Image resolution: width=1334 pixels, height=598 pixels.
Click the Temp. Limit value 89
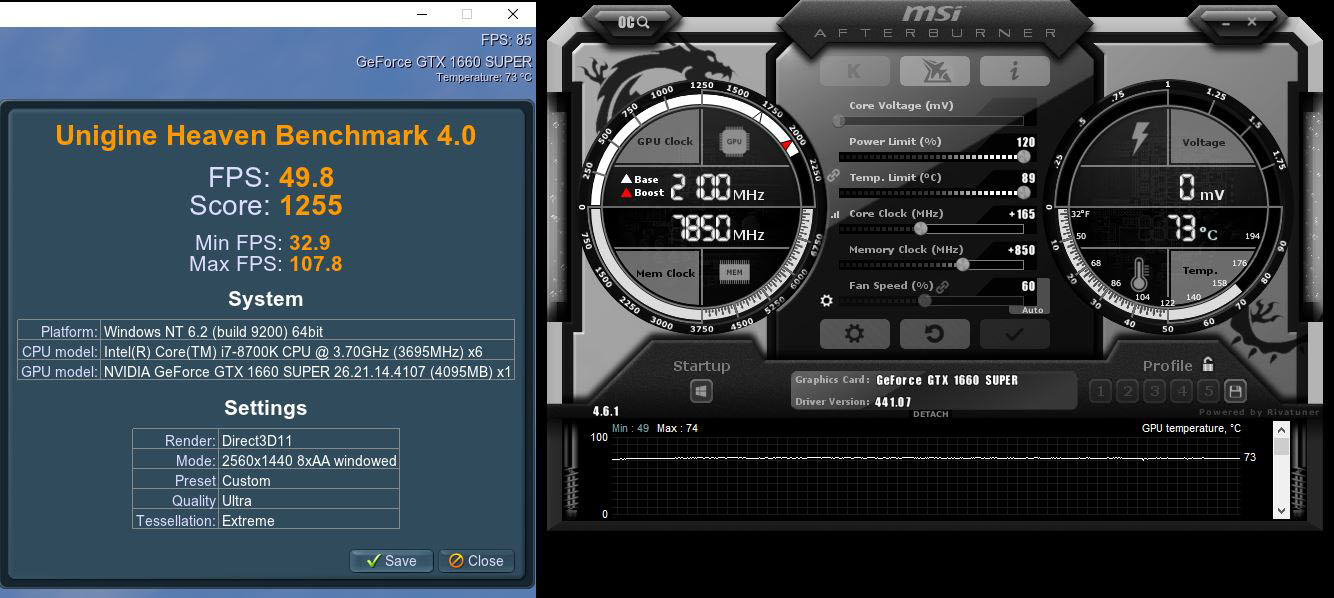coord(1028,179)
